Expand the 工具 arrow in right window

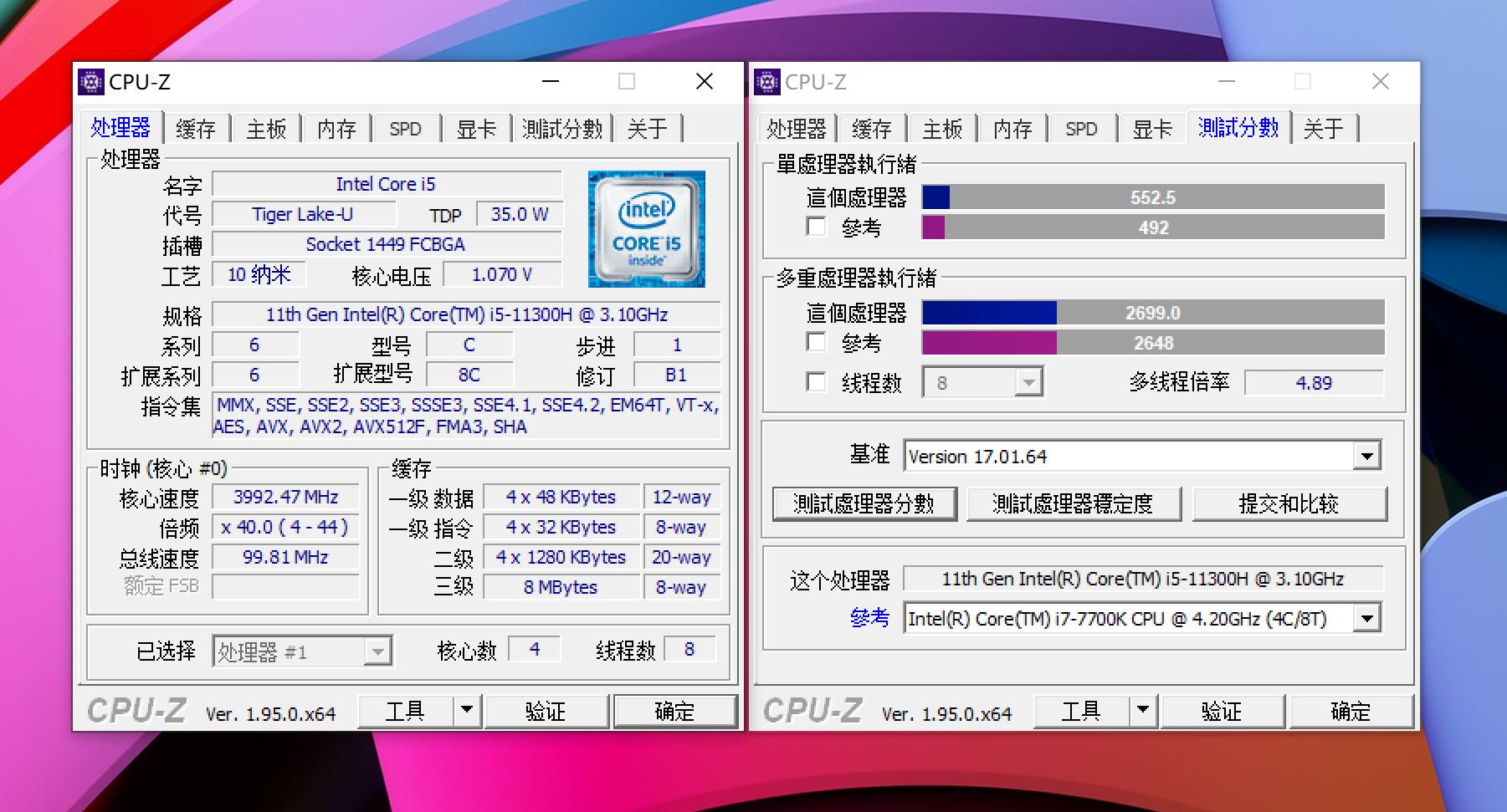coord(1143,711)
